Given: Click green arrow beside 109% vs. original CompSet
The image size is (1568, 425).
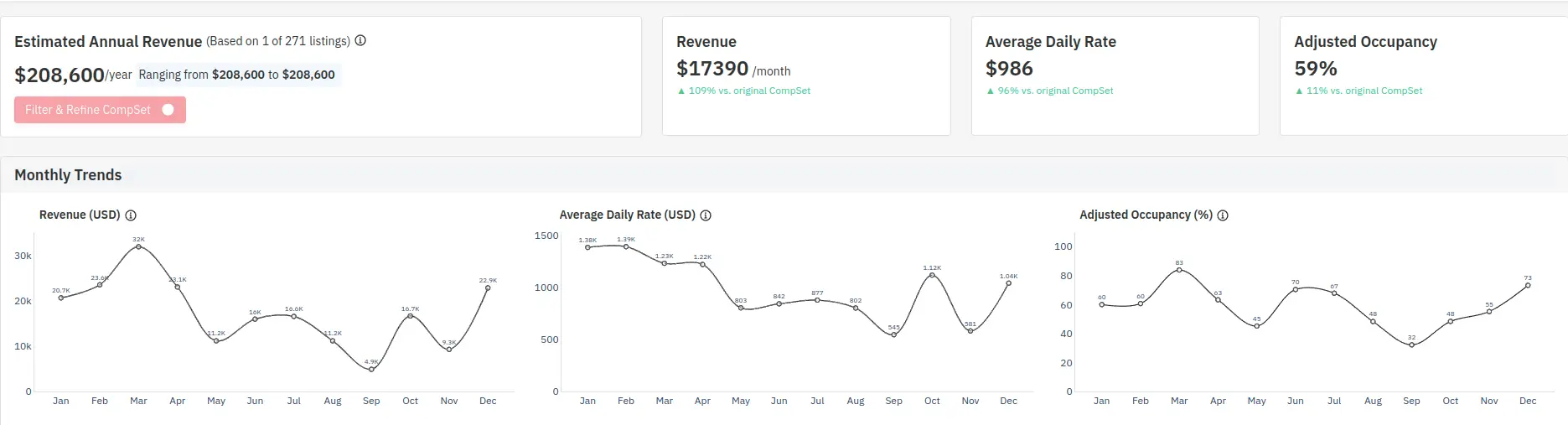Looking at the screenshot, I should [x=681, y=91].
